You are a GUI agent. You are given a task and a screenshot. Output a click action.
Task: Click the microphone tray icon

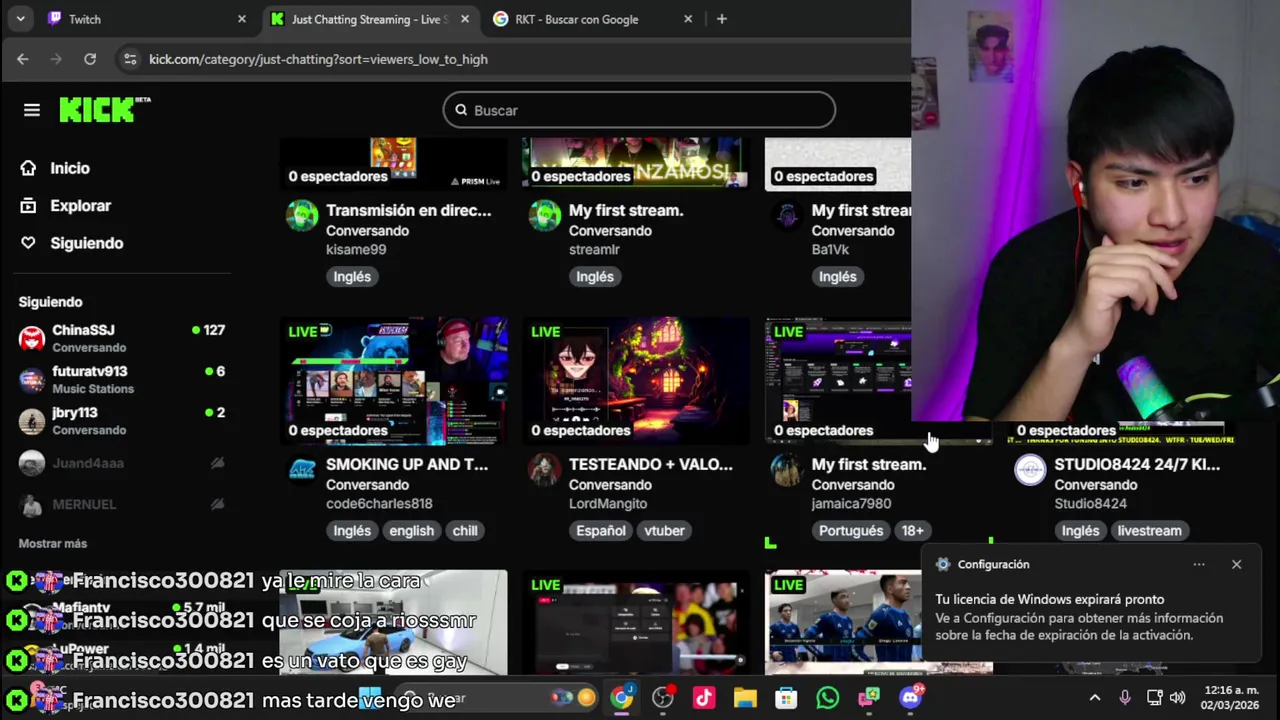coord(1125,698)
